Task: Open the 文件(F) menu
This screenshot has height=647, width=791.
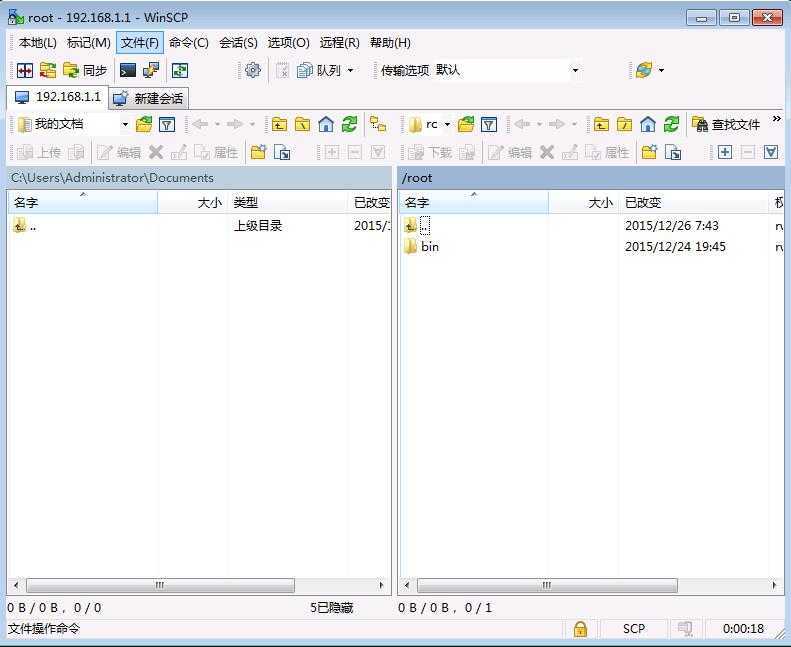Action: (140, 42)
